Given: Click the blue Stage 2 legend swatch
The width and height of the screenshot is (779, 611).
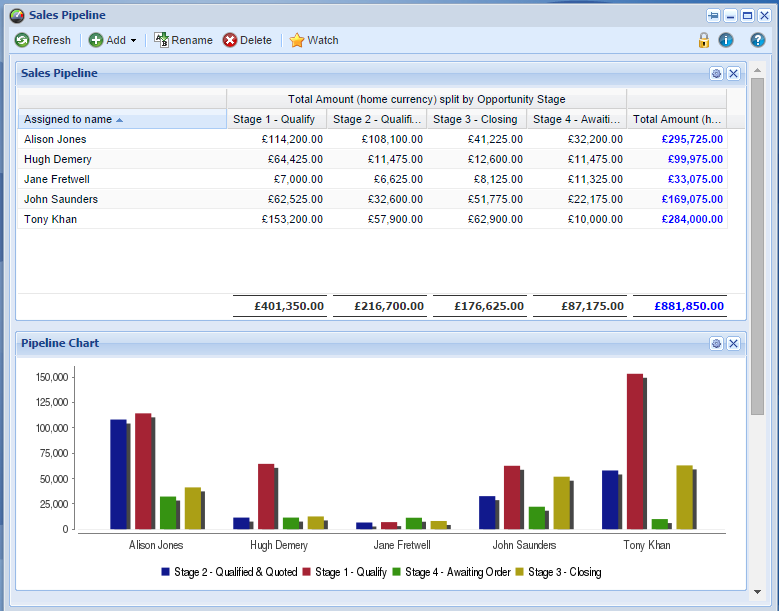Looking at the screenshot, I should pos(165,572).
